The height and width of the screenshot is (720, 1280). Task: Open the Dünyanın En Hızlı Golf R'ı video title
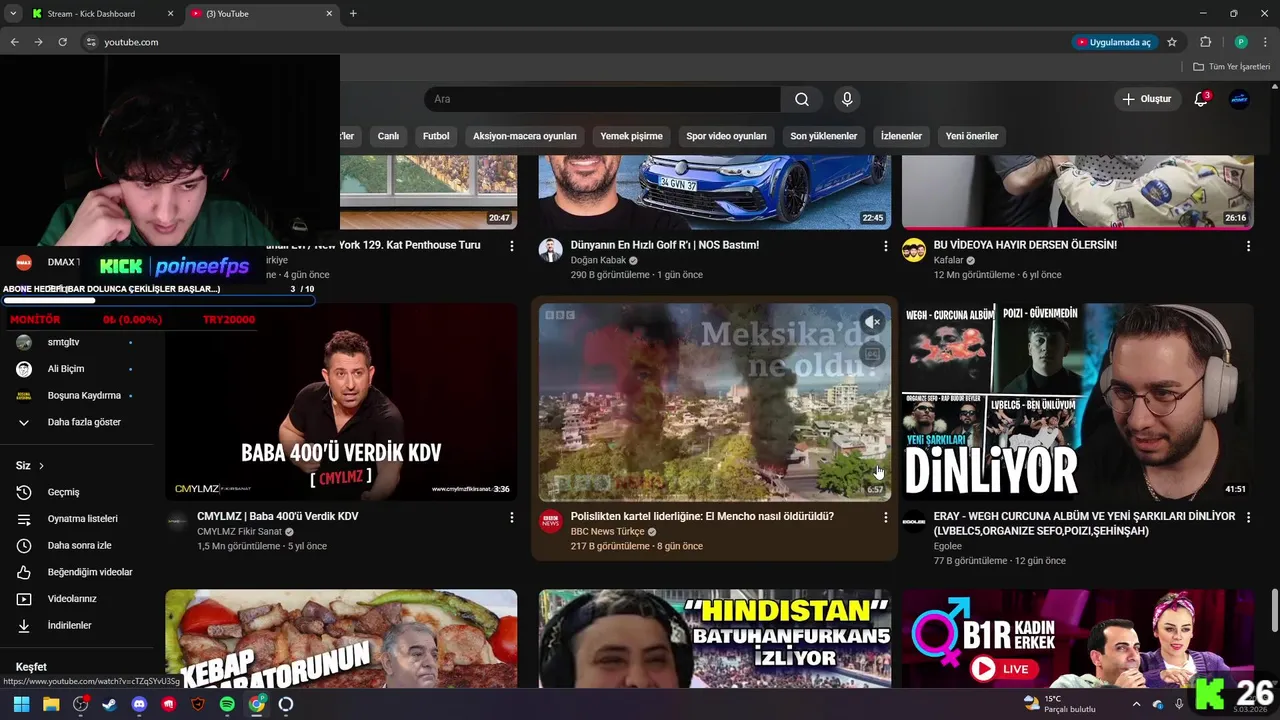coord(665,245)
